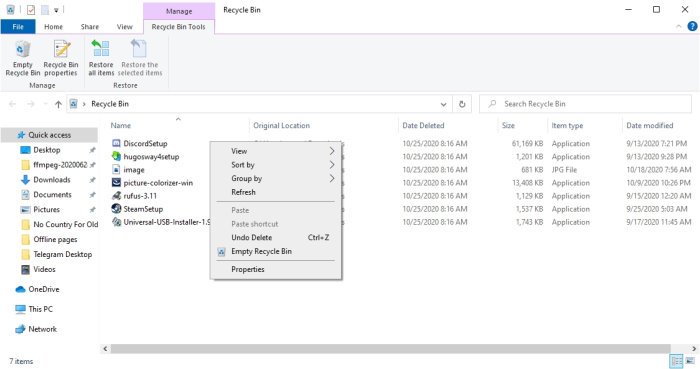Choose Undo Delete from context menu

[x=251, y=237]
